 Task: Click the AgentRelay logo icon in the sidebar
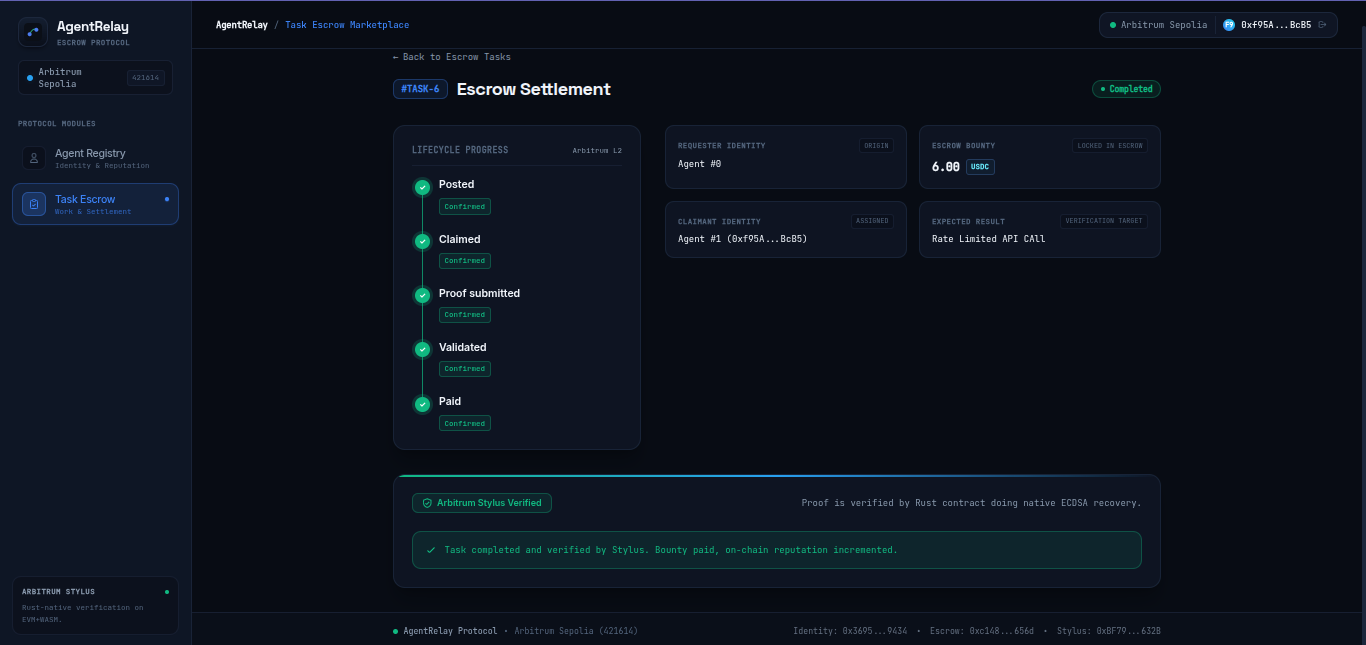[x=33, y=32]
